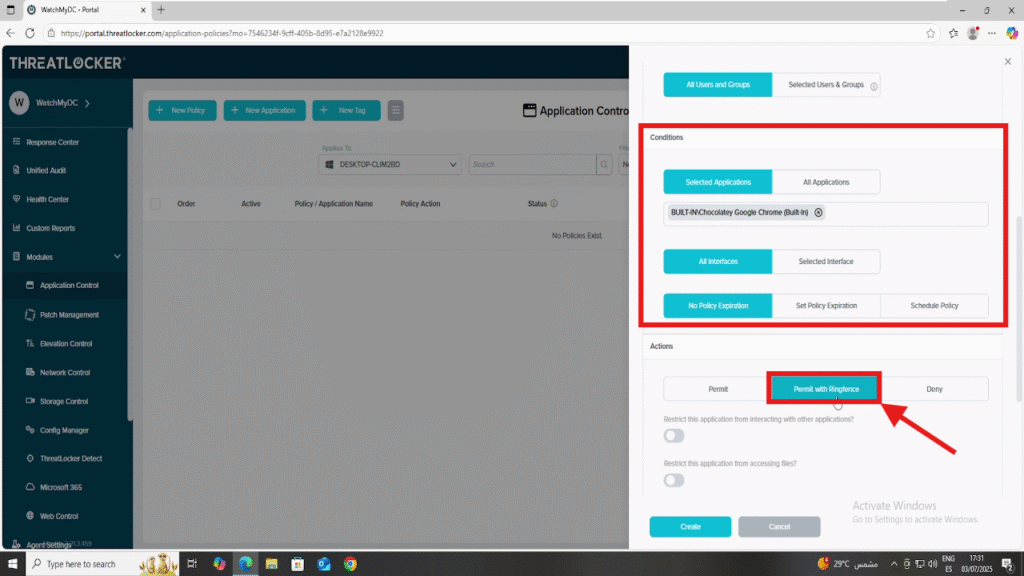
Task: Choose All Applications option
Action: [826, 182]
